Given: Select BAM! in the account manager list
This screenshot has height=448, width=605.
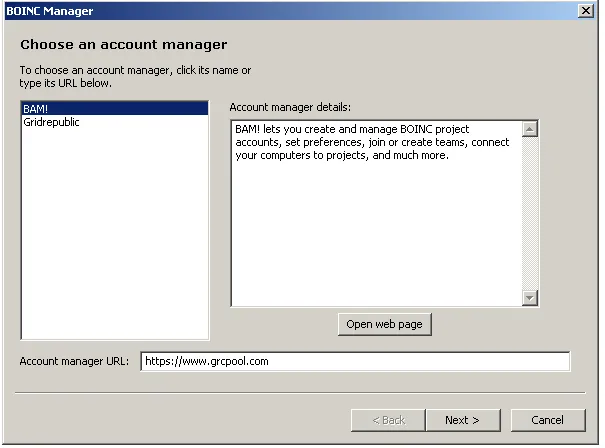Looking at the screenshot, I should click(115, 109).
